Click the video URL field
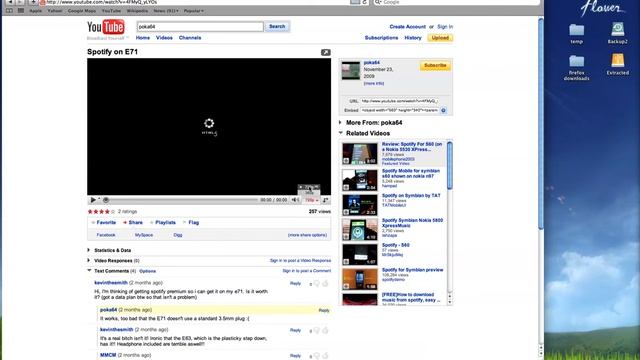 399,101
